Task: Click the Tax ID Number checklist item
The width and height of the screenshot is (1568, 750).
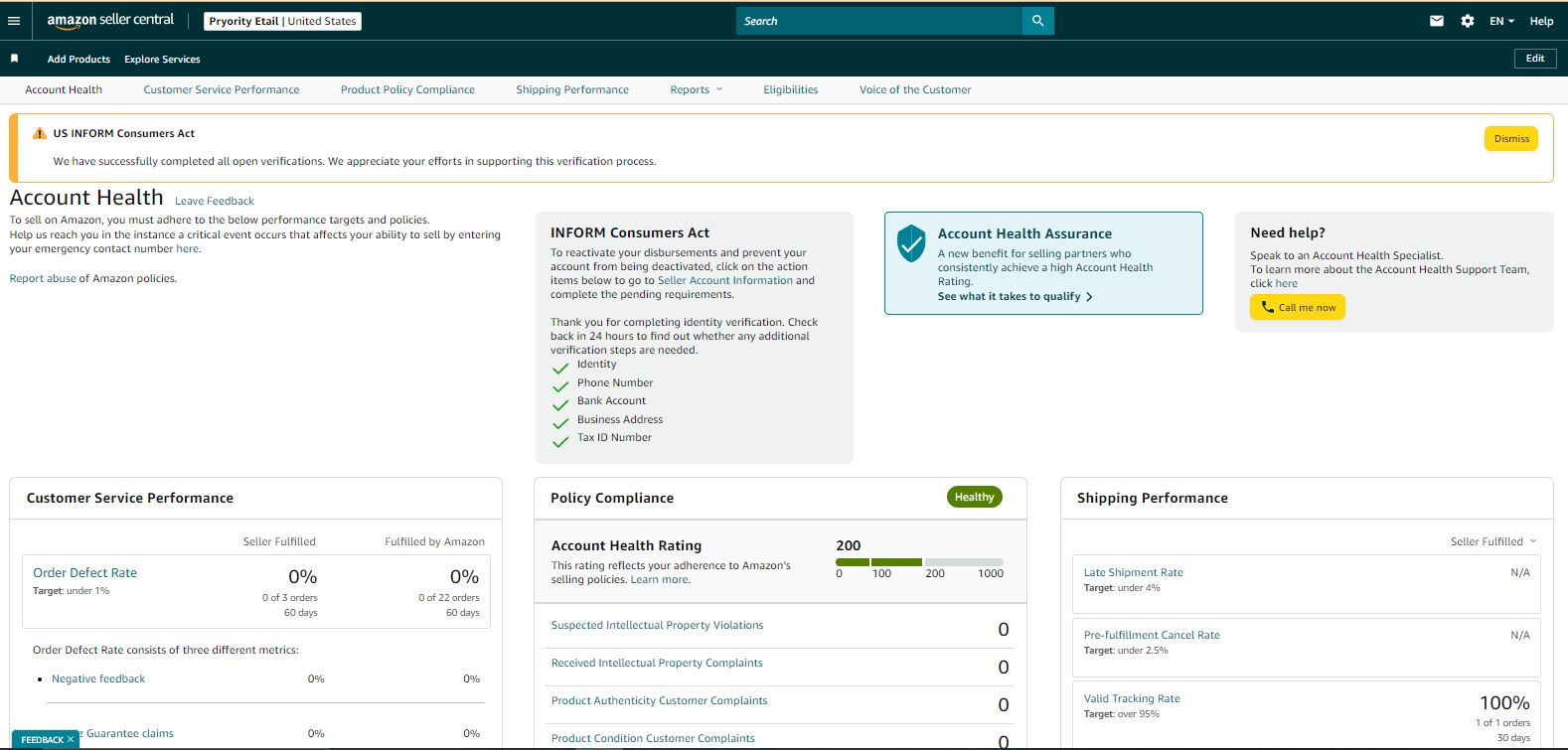Action: pyautogui.click(x=614, y=437)
